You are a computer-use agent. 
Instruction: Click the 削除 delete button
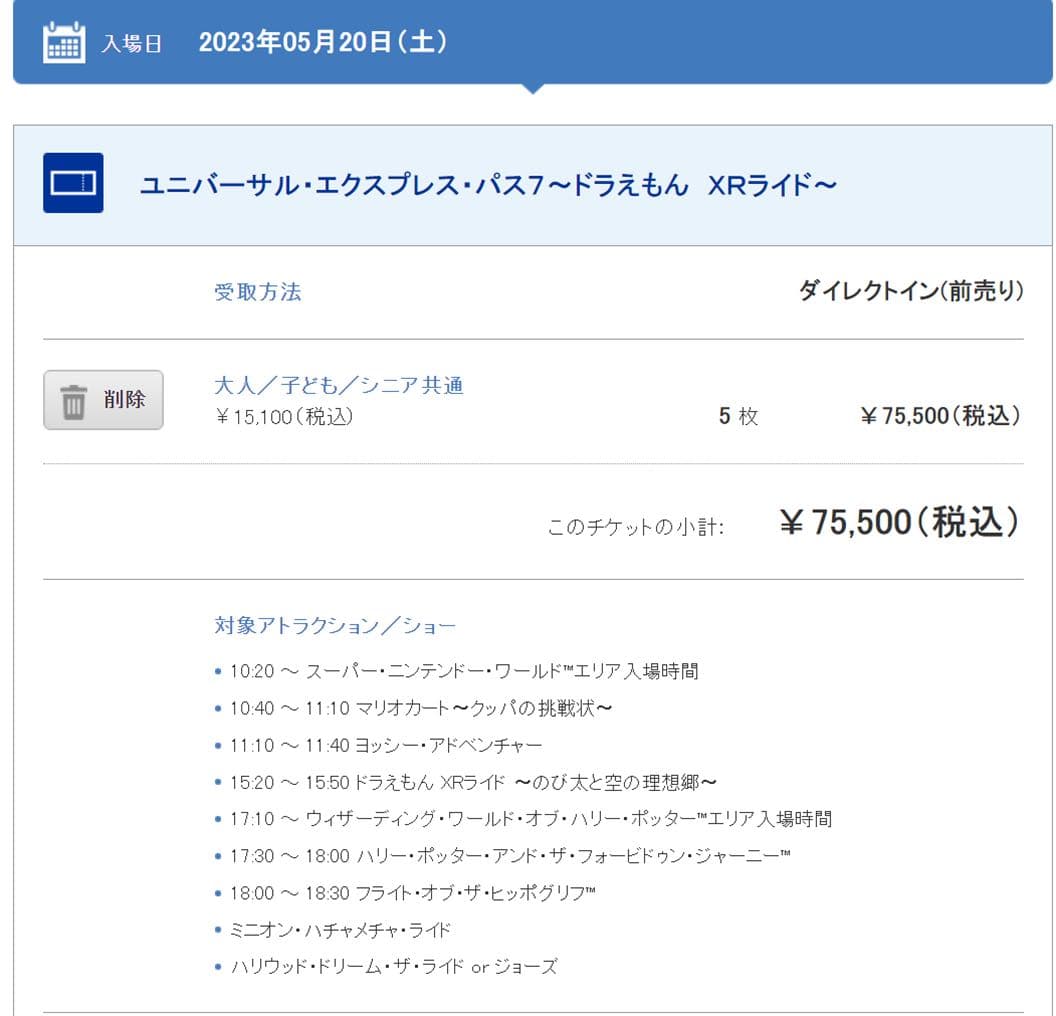point(104,400)
